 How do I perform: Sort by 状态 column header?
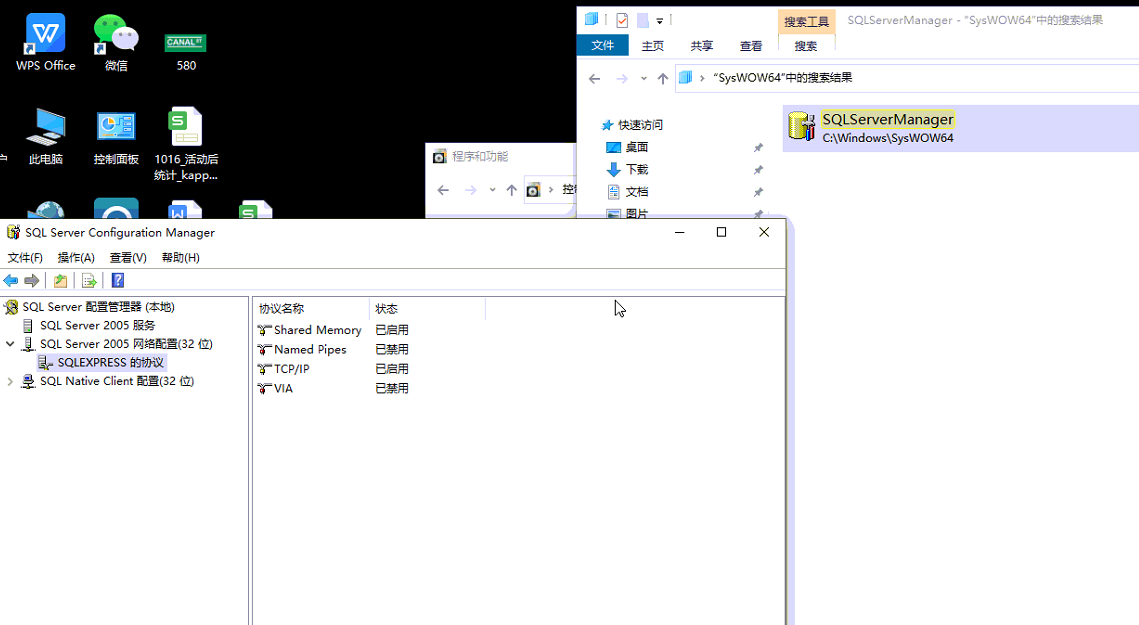[427, 309]
